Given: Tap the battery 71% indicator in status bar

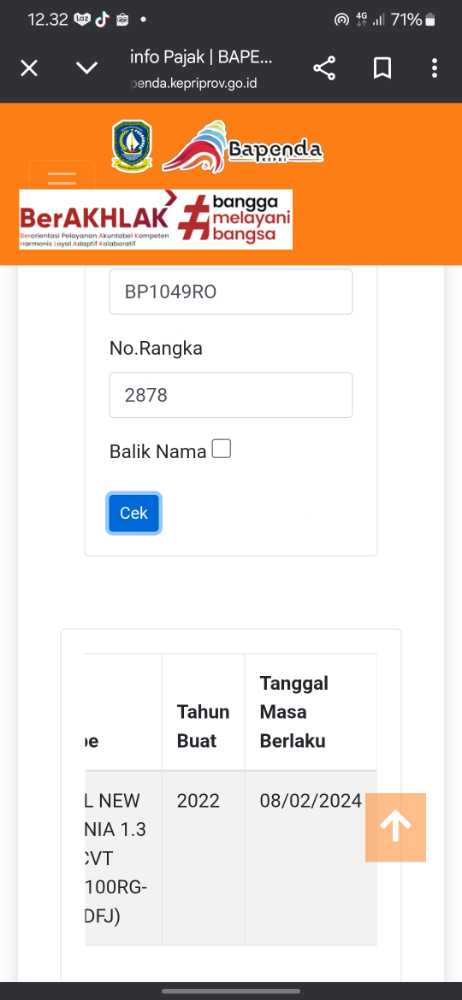Looking at the screenshot, I should pos(414,20).
